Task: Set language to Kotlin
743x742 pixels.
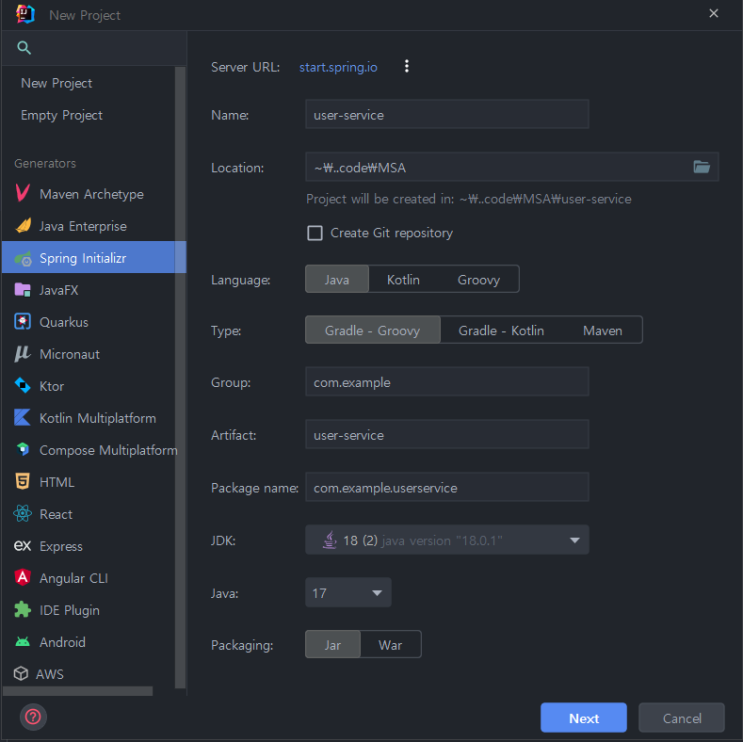Action: coord(403,280)
